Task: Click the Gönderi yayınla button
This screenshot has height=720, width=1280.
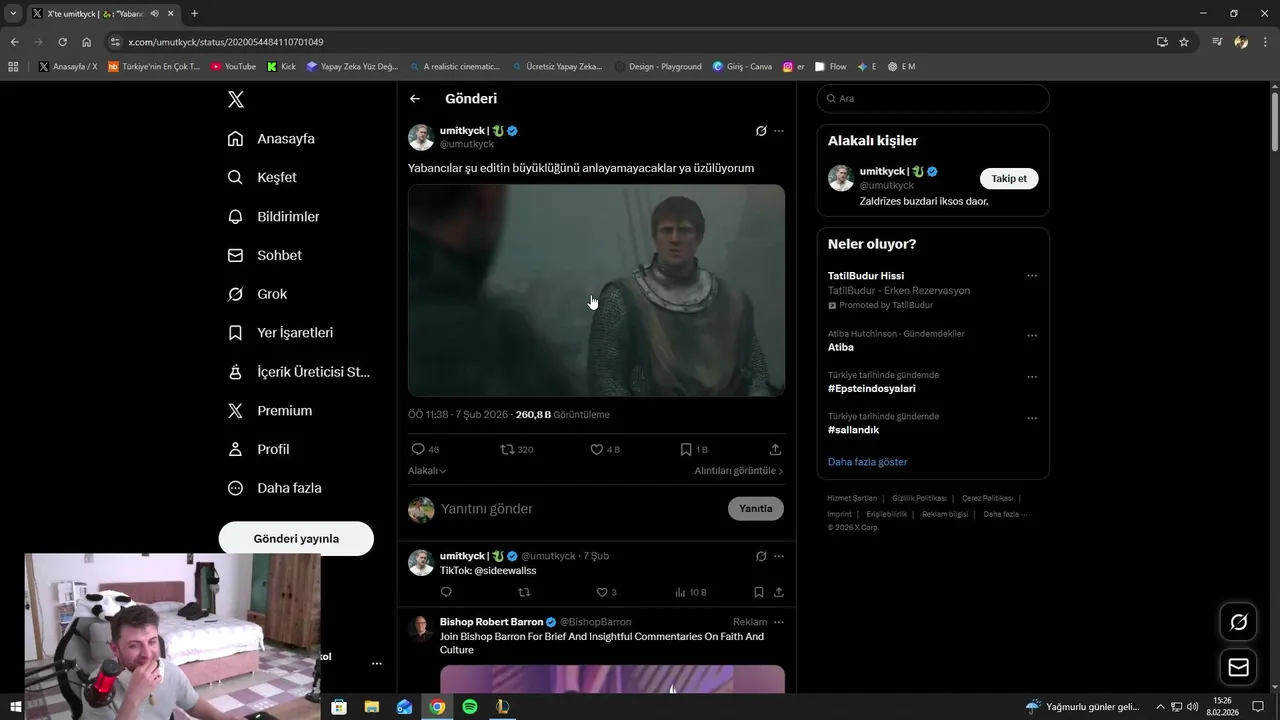Action: 296,538
